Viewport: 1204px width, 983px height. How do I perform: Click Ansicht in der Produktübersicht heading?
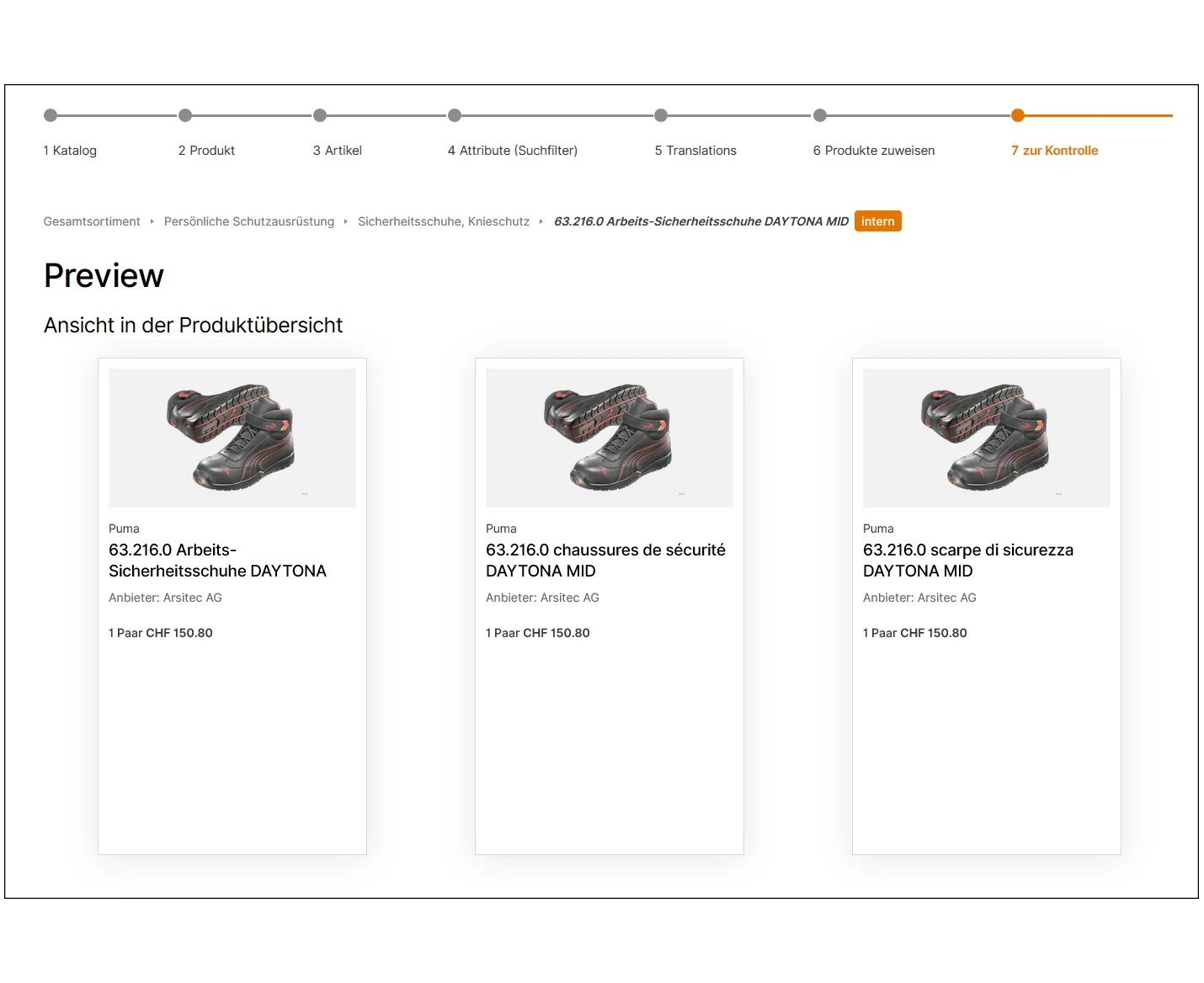pyautogui.click(x=193, y=326)
